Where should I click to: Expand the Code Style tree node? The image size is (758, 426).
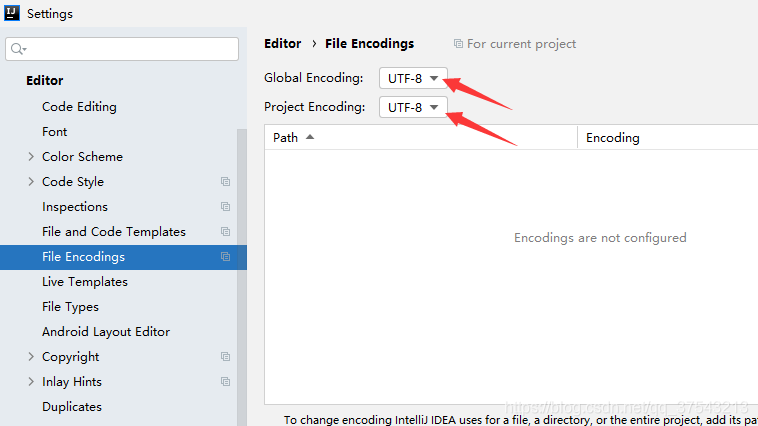tap(31, 182)
